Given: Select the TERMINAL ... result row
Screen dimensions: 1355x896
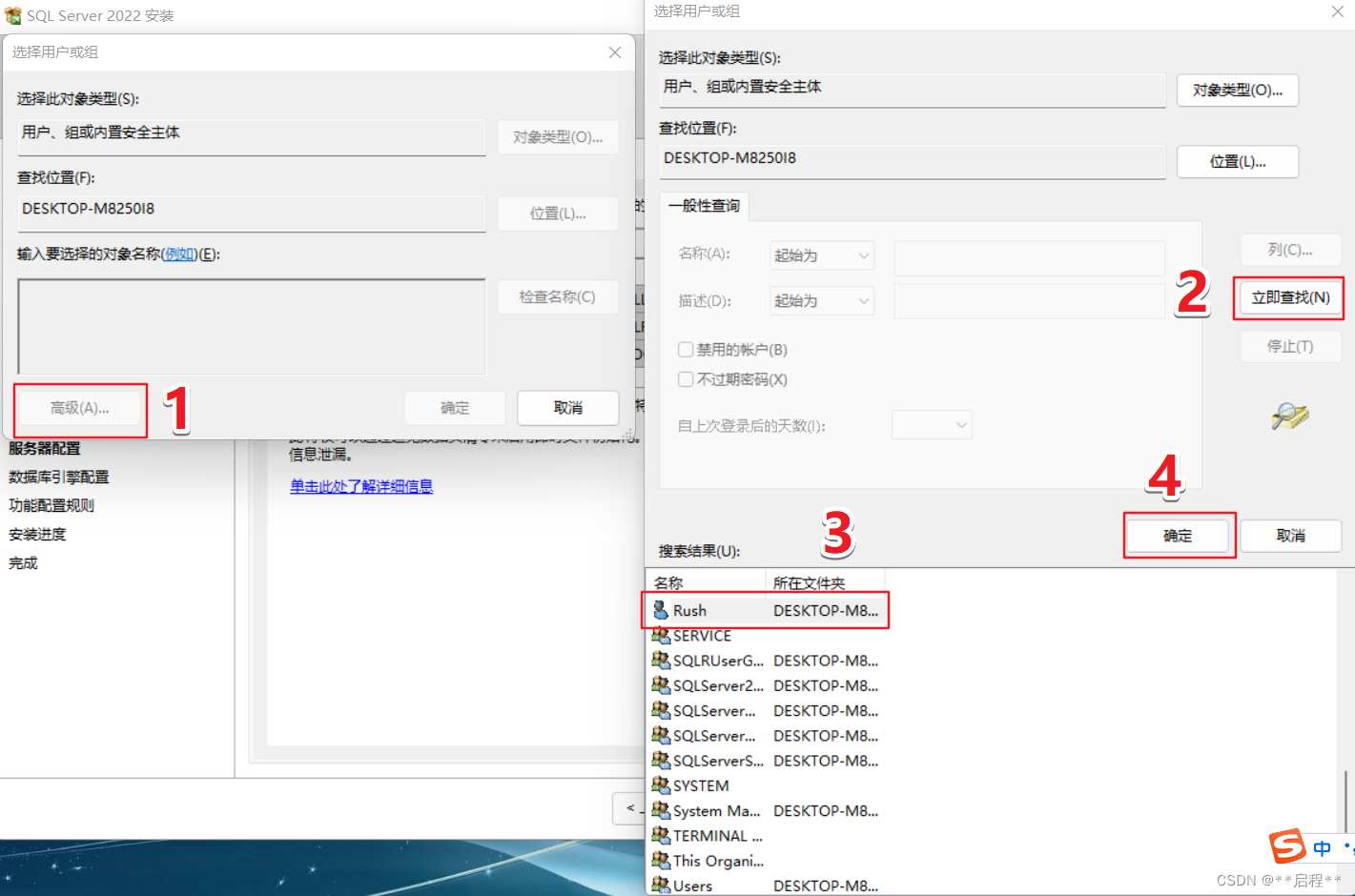Looking at the screenshot, I should tap(767, 835).
